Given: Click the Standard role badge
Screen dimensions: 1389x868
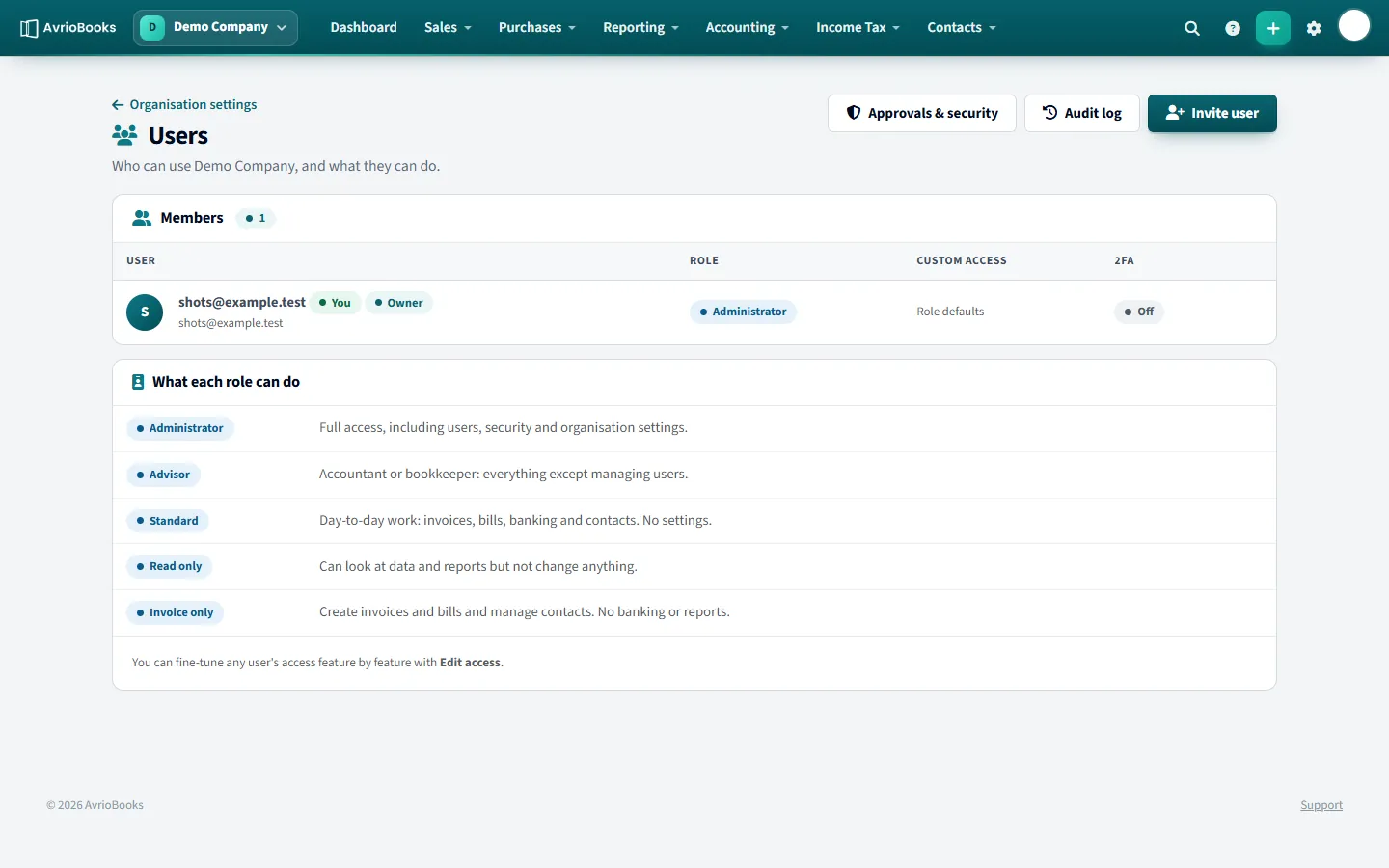Looking at the screenshot, I should point(168,521).
